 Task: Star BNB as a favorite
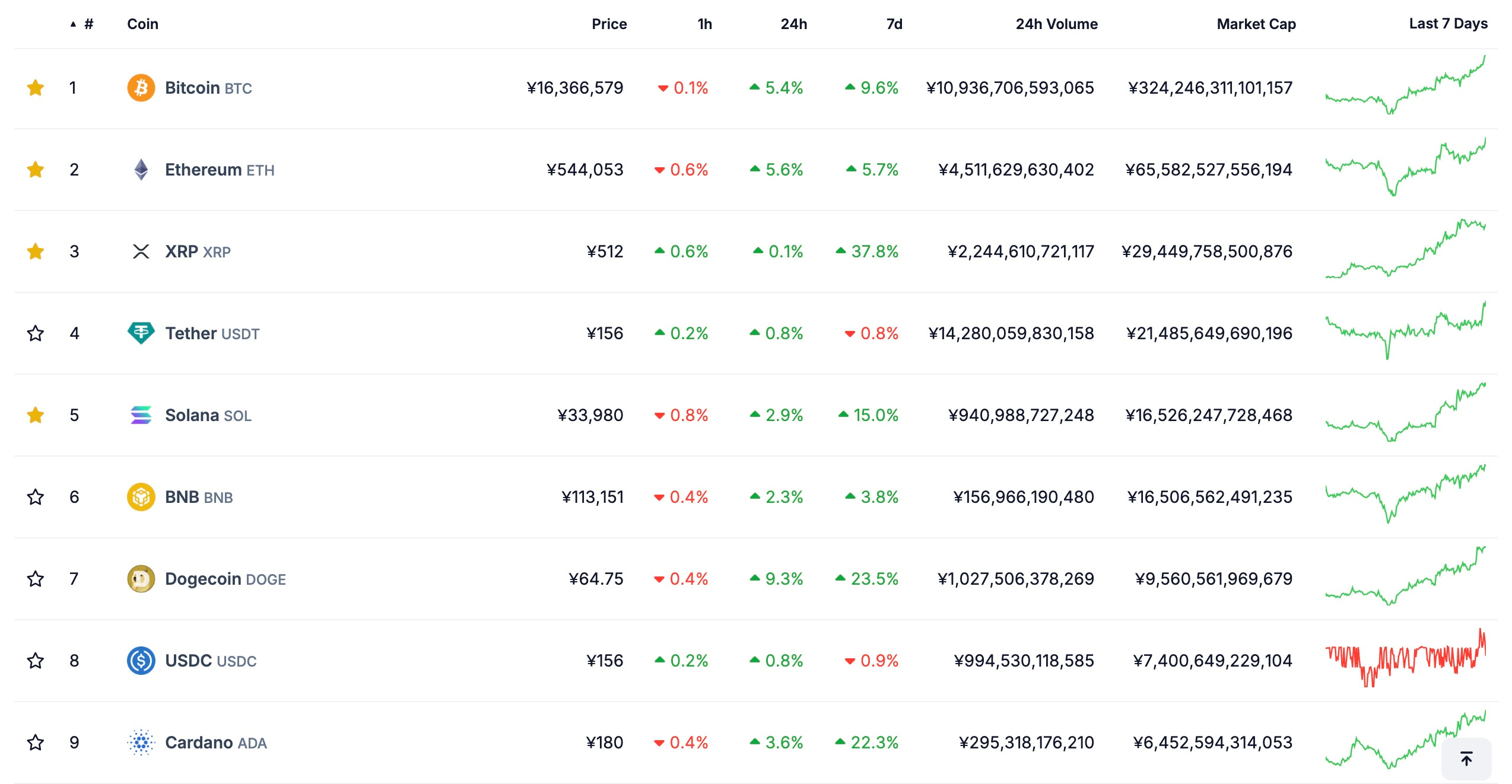tap(36, 497)
